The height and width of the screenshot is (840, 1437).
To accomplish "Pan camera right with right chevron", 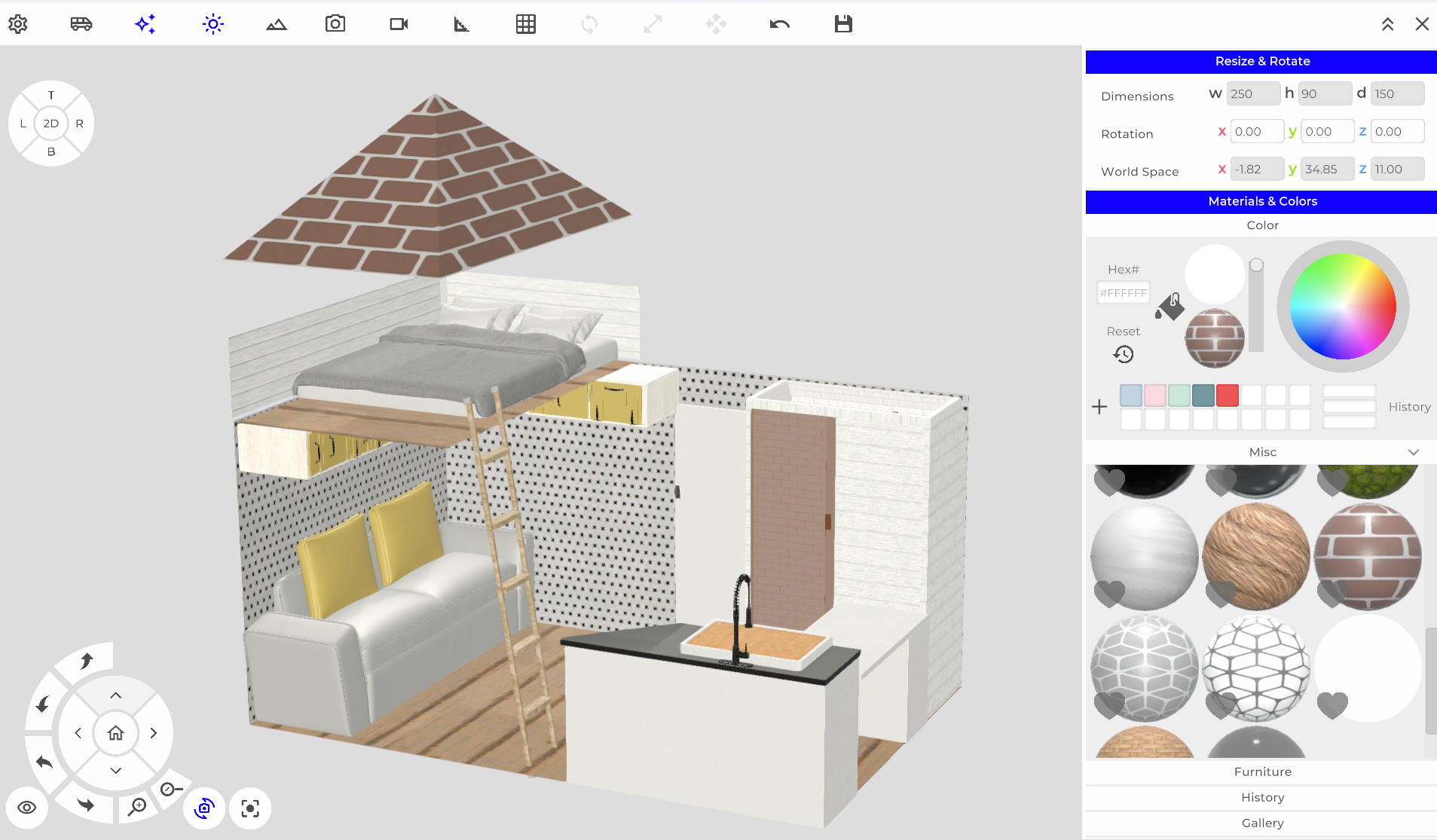I will point(153,732).
